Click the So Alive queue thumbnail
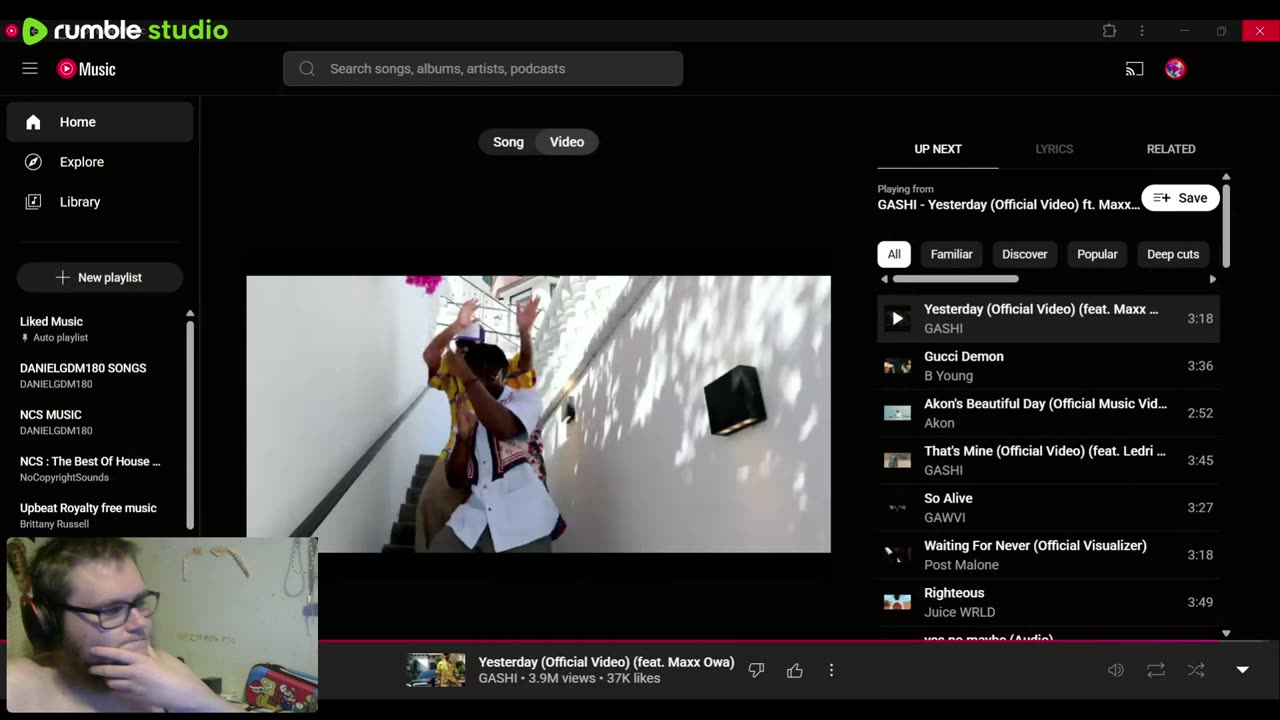 [897, 508]
